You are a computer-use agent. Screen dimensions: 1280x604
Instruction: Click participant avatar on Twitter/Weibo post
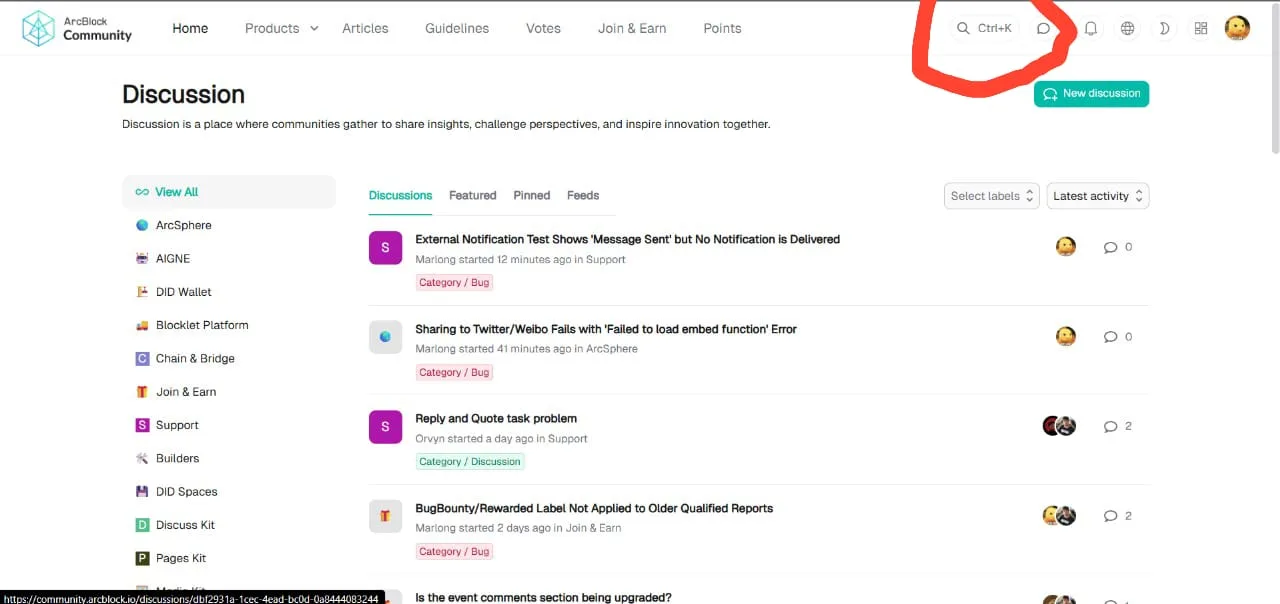(x=1066, y=336)
